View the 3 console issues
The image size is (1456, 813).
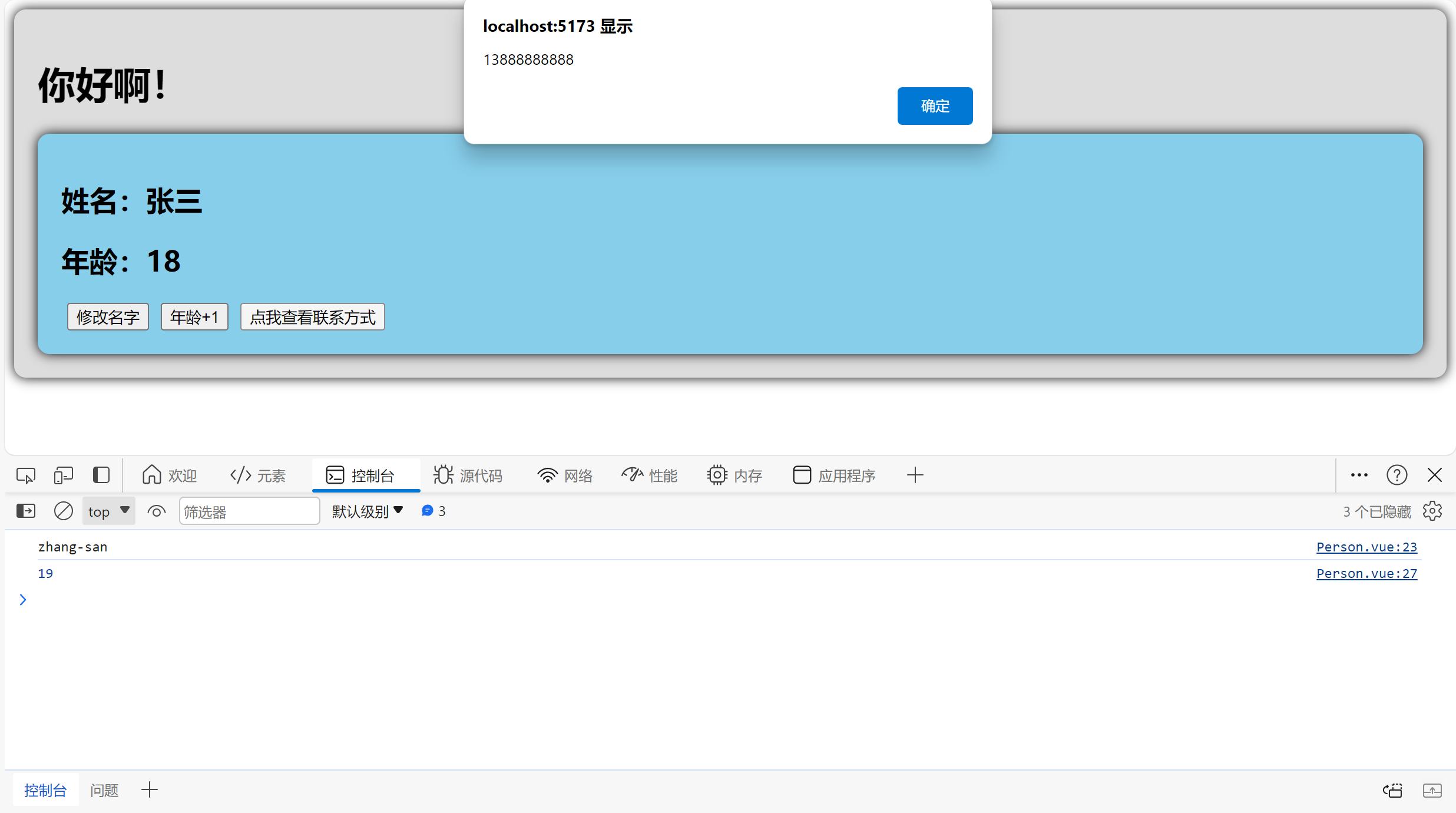[433, 511]
